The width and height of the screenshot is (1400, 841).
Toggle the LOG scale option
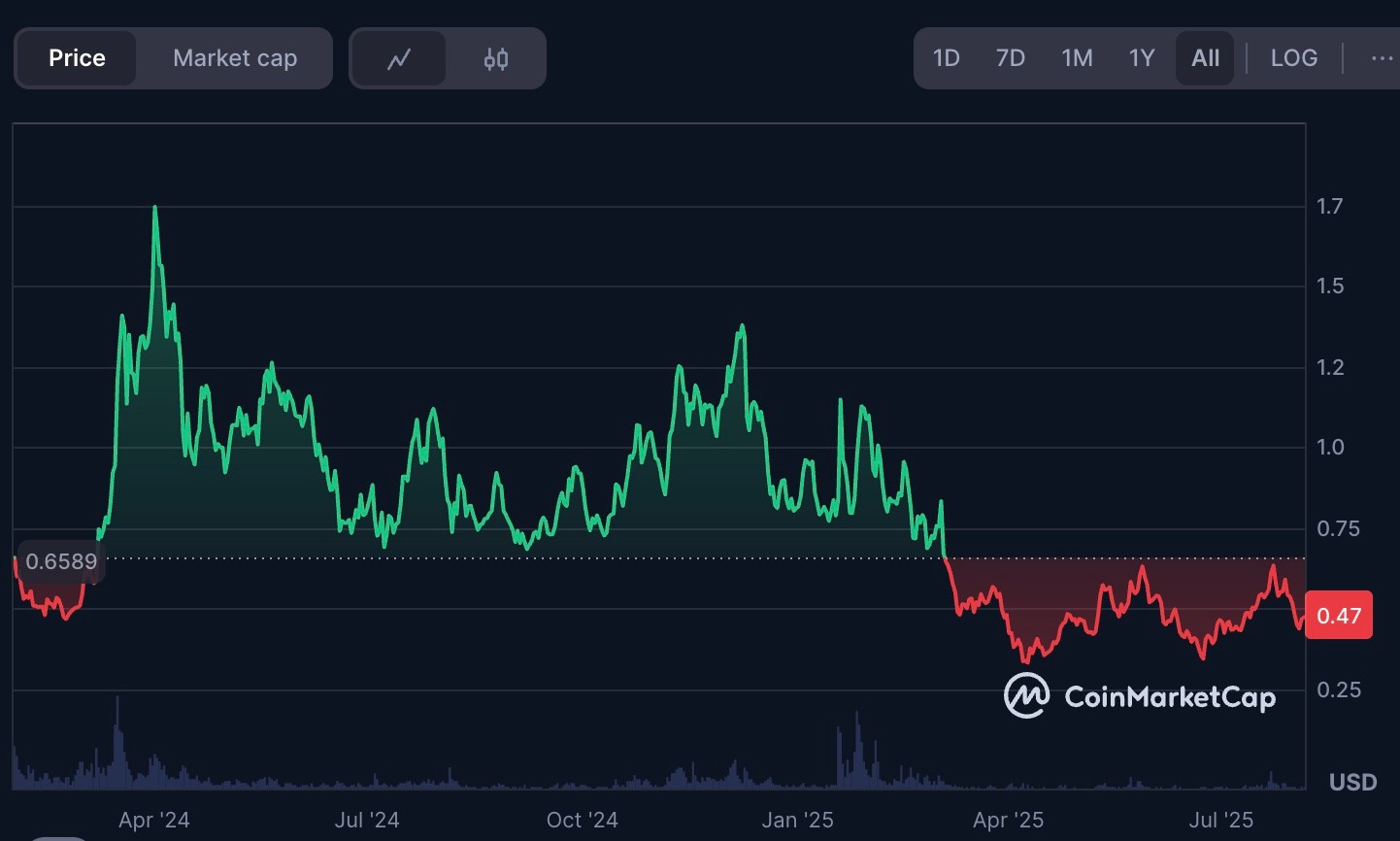point(1294,58)
